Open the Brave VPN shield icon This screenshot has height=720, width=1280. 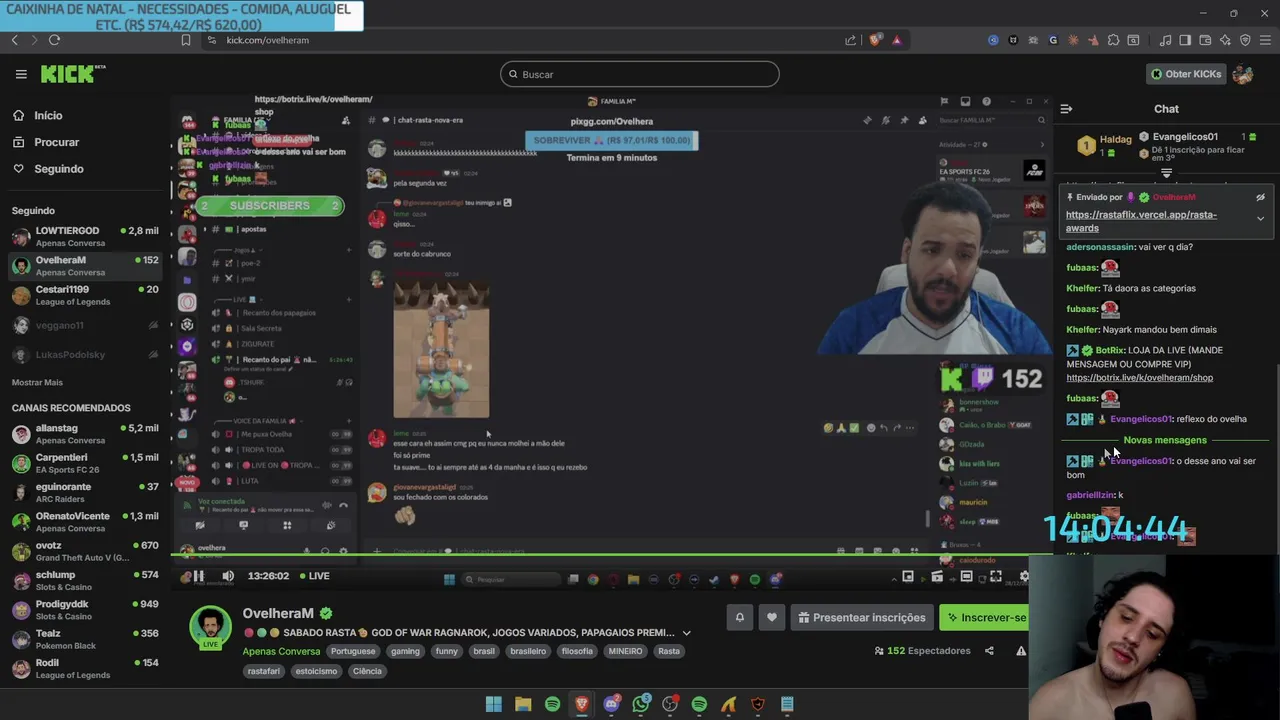(x=1245, y=40)
